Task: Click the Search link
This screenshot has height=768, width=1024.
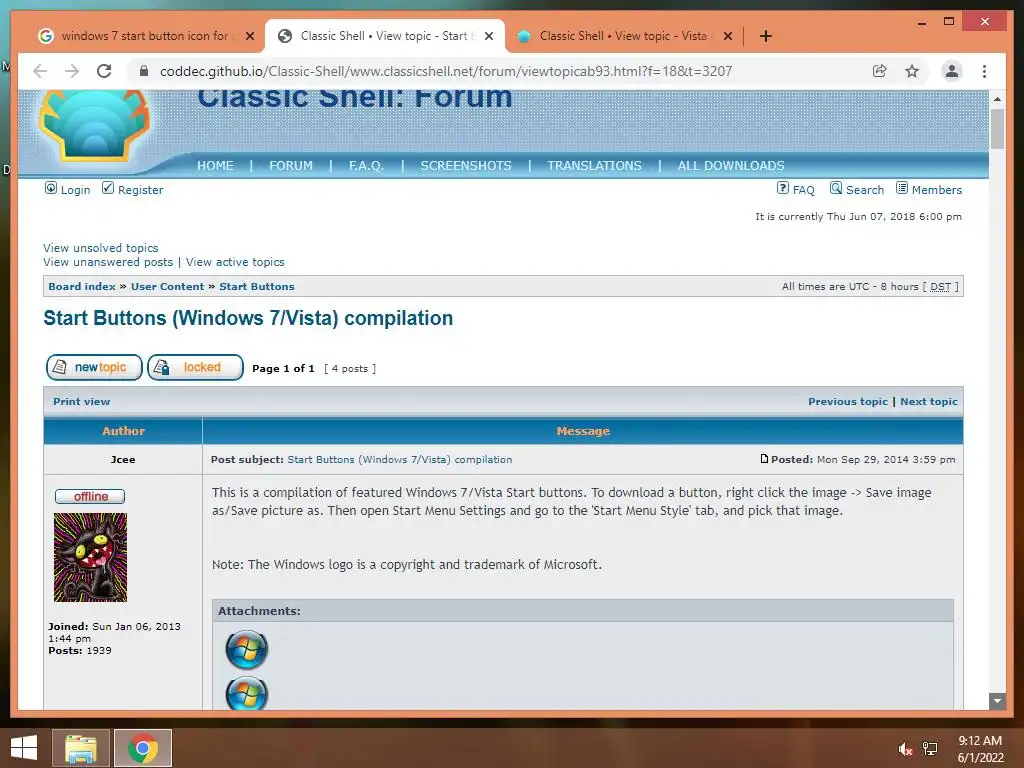Action: (865, 190)
